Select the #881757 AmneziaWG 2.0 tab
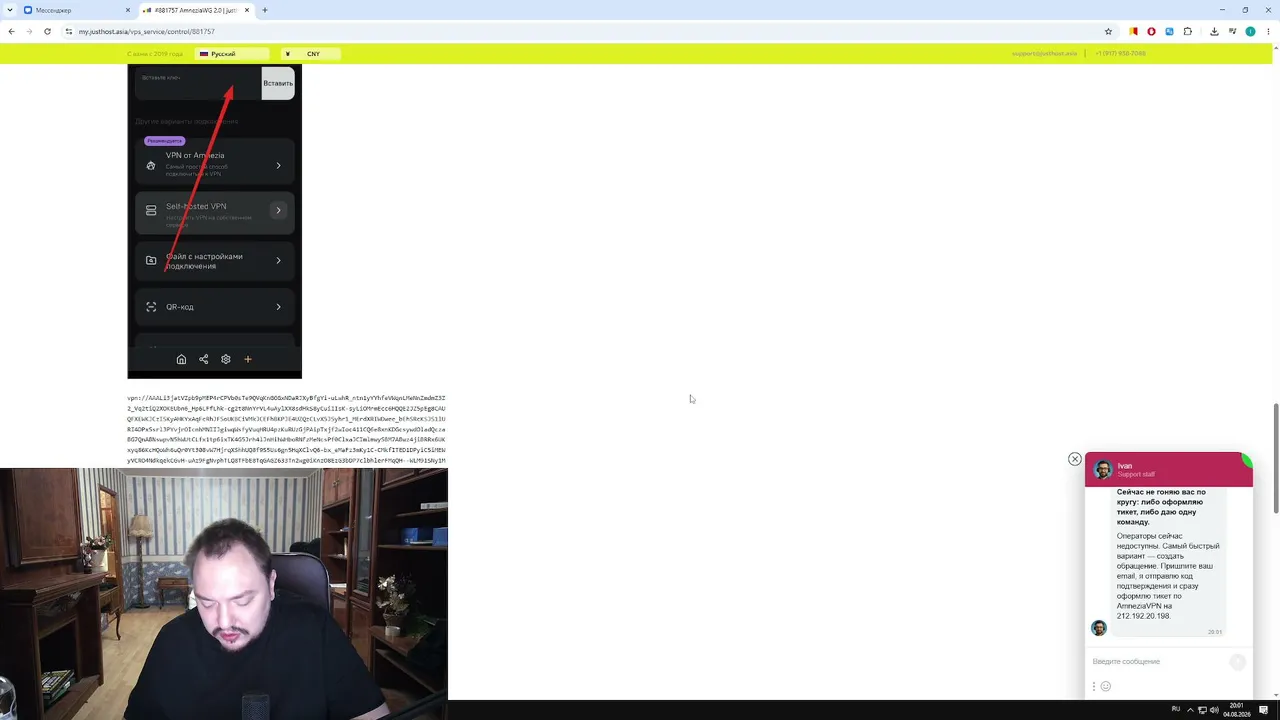The height and width of the screenshot is (720, 1280). pyautogui.click(x=197, y=10)
